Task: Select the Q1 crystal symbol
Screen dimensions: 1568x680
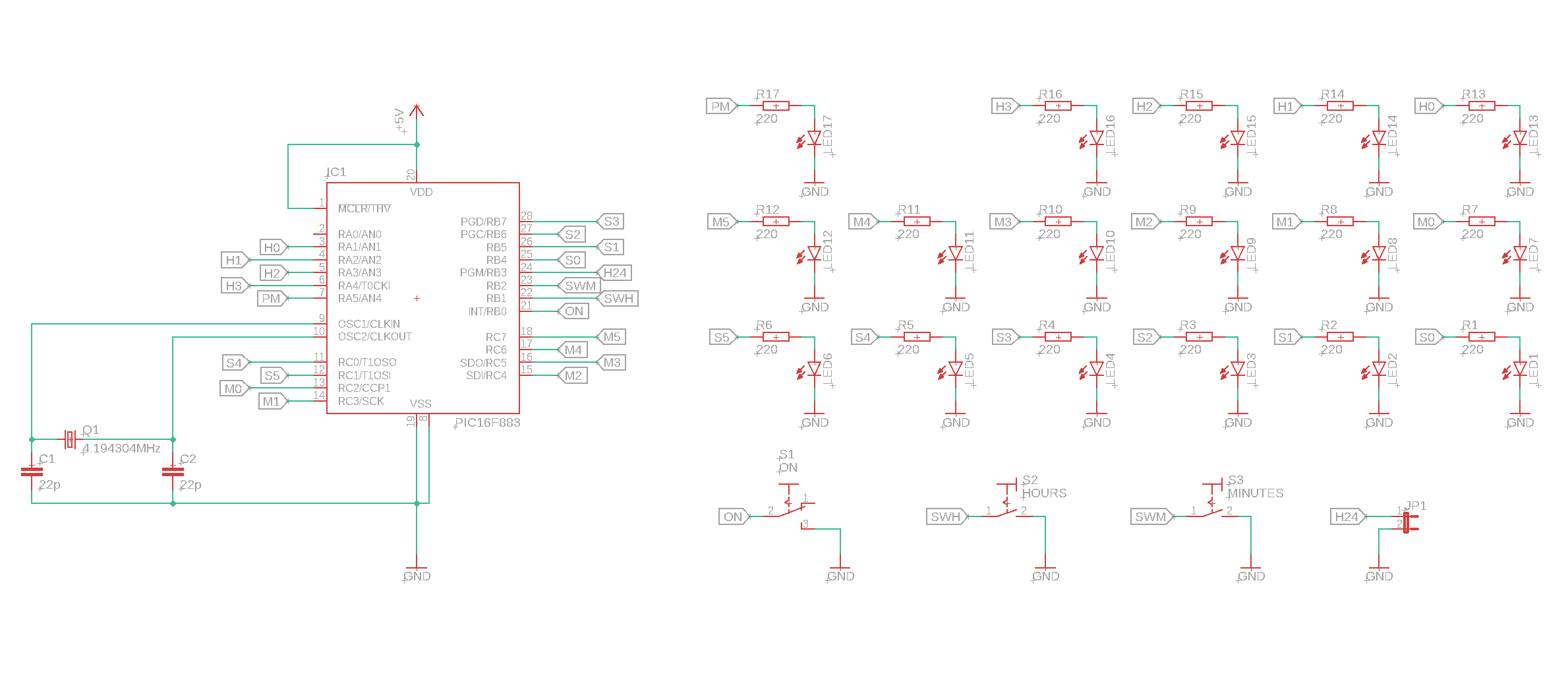Action: (70, 439)
